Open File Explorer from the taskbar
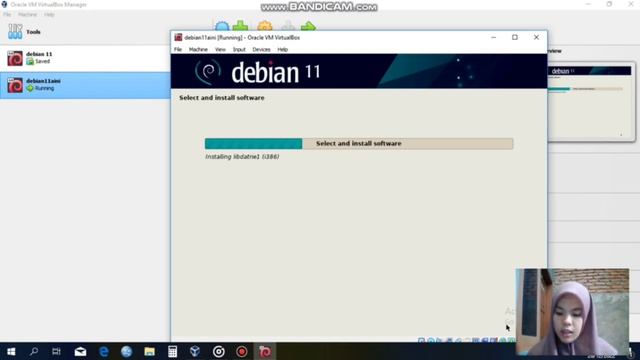The width and height of the screenshot is (640, 360). [x=149, y=351]
